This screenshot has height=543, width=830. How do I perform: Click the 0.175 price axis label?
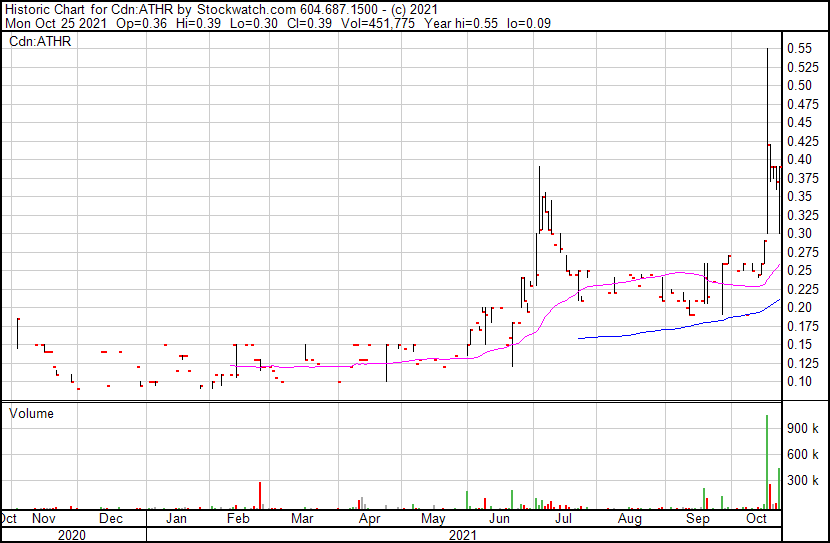(x=803, y=327)
